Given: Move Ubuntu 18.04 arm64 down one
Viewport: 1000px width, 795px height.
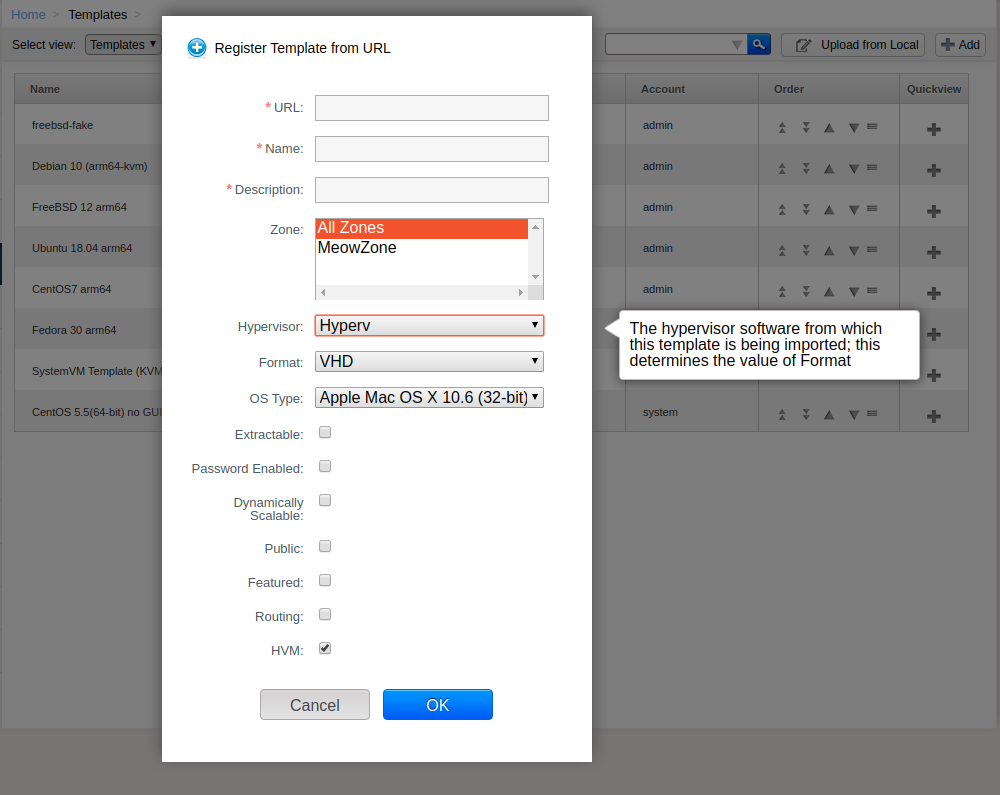Looking at the screenshot, I should [x=854, y=251].
